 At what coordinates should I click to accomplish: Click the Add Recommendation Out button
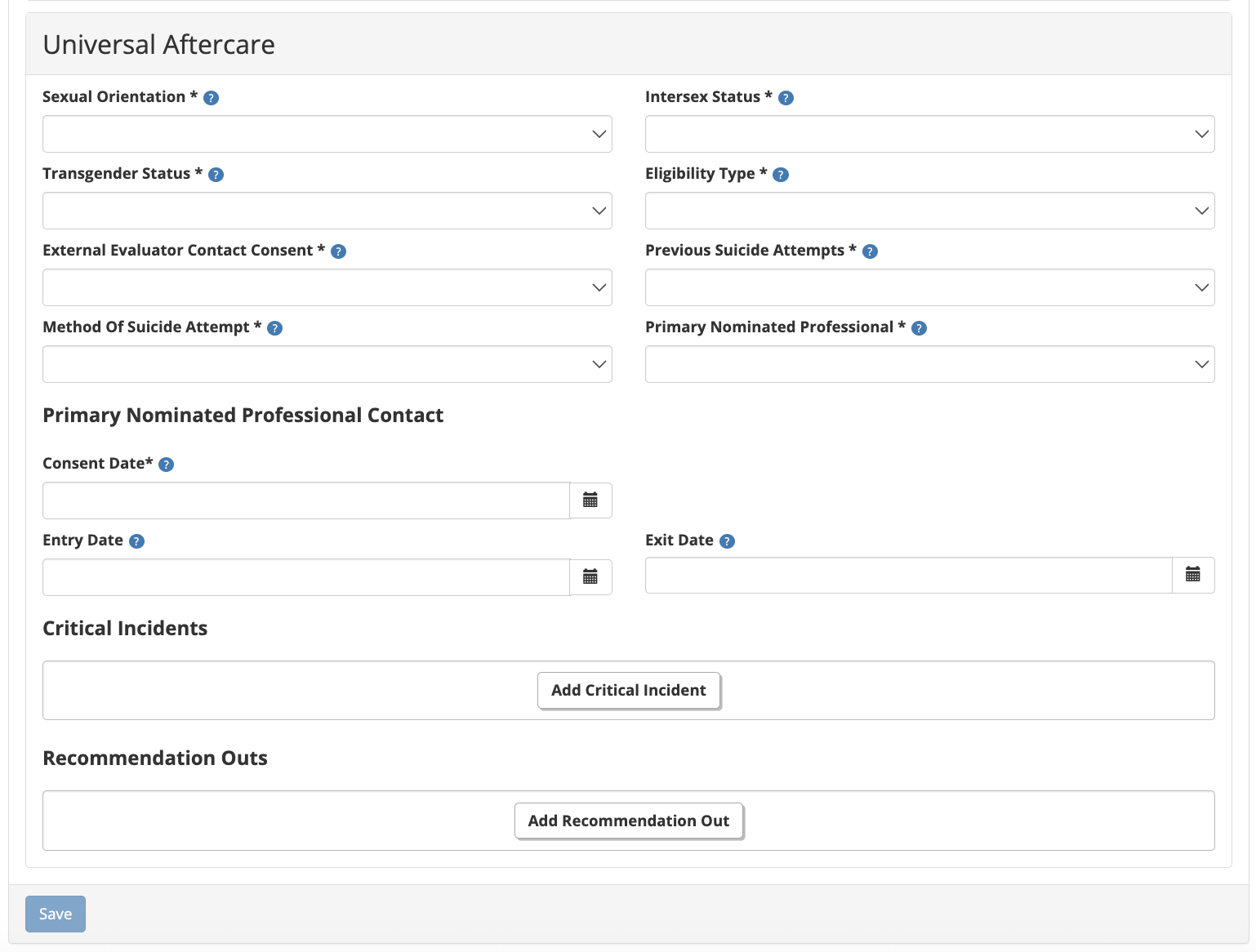(628, 821)
